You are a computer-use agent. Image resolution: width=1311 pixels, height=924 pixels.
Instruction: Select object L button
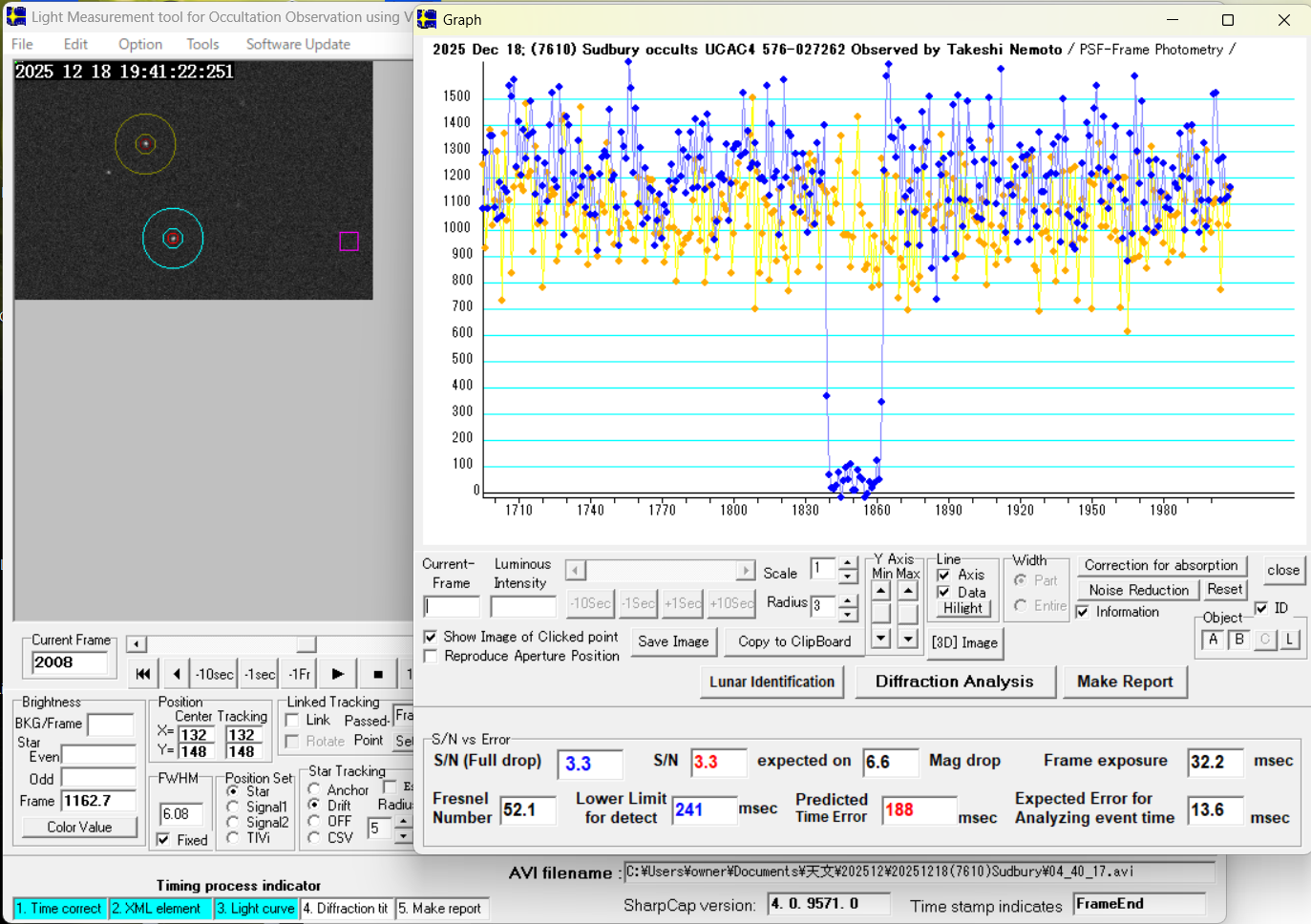[x=1290, y=640]
